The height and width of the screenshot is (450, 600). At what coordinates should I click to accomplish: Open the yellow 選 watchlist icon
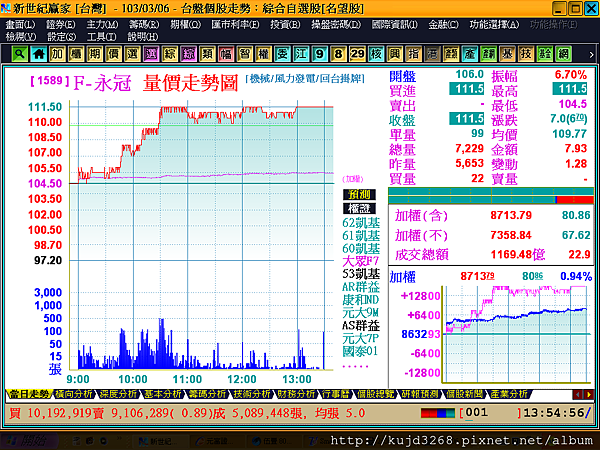pyautogui.click(x=132, y=54)
